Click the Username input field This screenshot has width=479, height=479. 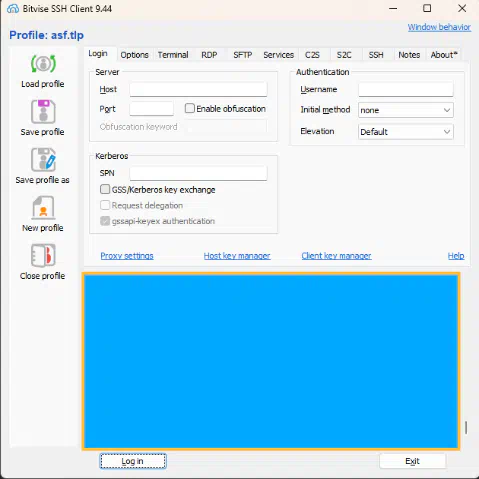(406, 89)
